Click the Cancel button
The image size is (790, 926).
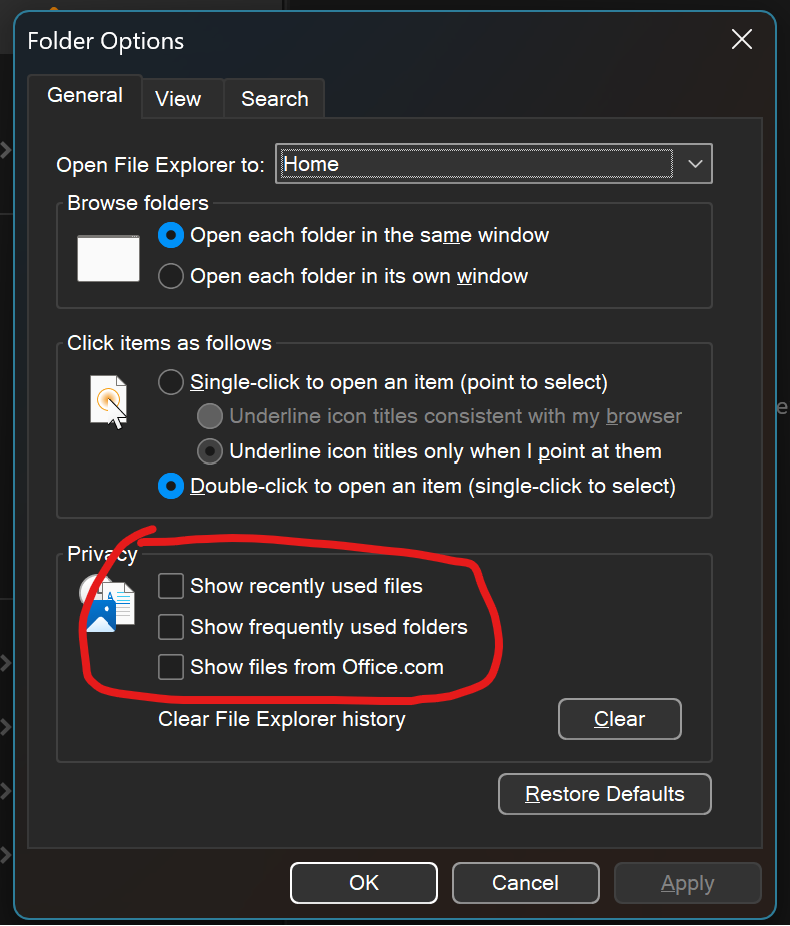coord(525,883)
